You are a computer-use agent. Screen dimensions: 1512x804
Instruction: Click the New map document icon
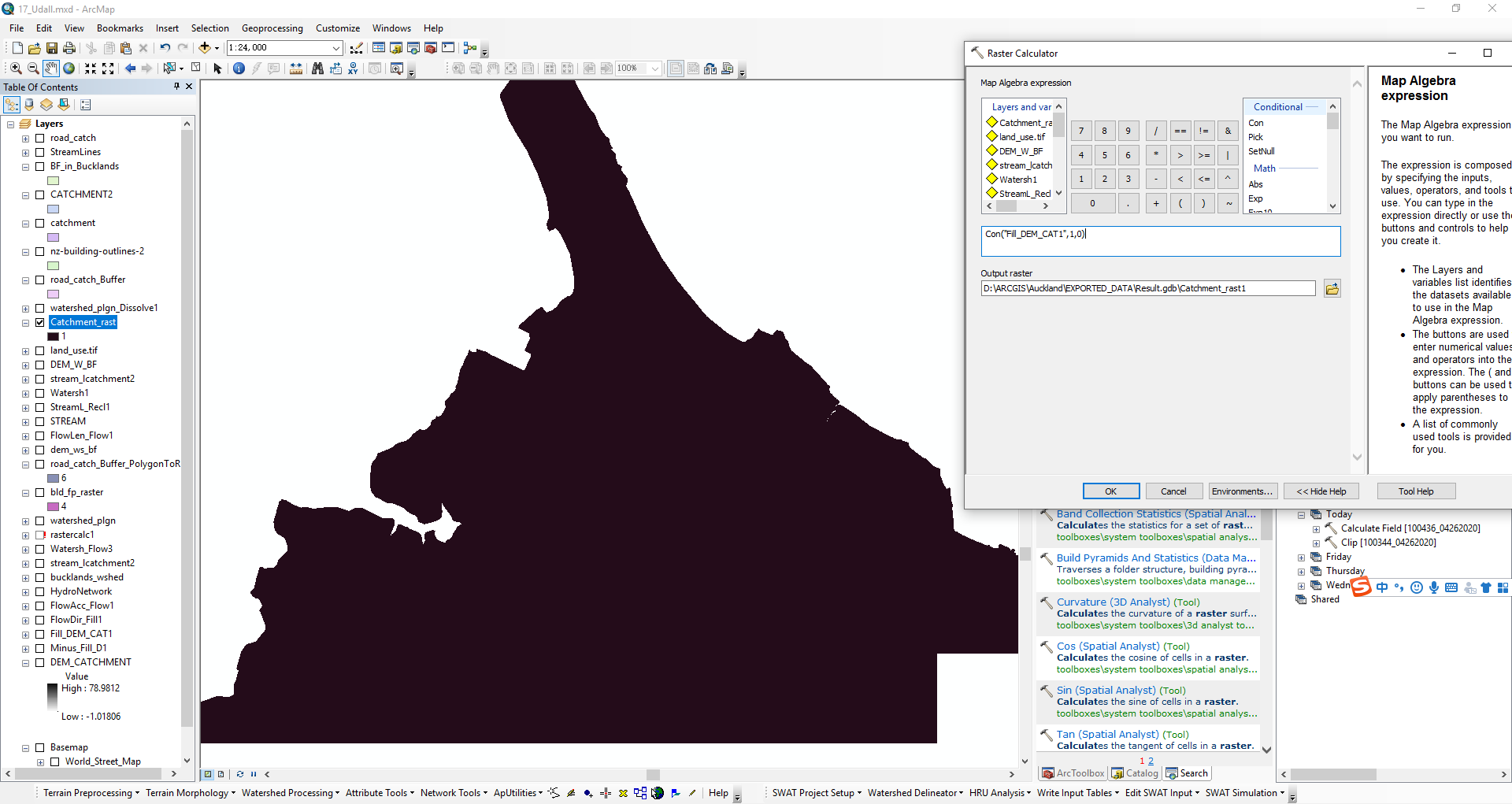pos(17,48)
